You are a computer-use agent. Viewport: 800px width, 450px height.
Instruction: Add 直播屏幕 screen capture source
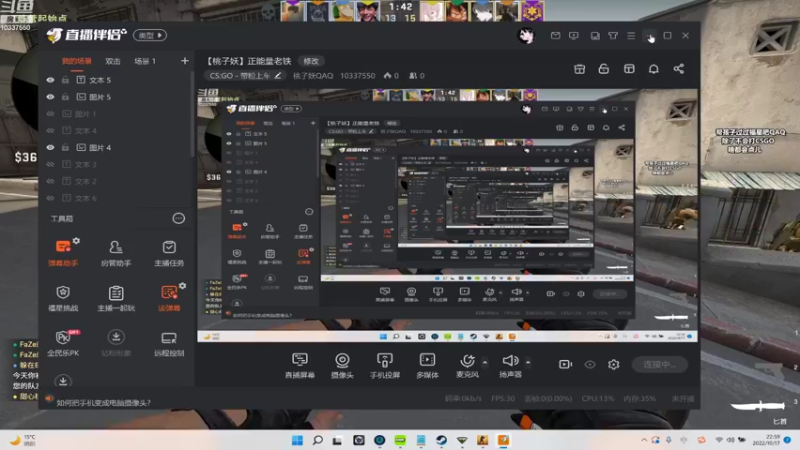299,365
